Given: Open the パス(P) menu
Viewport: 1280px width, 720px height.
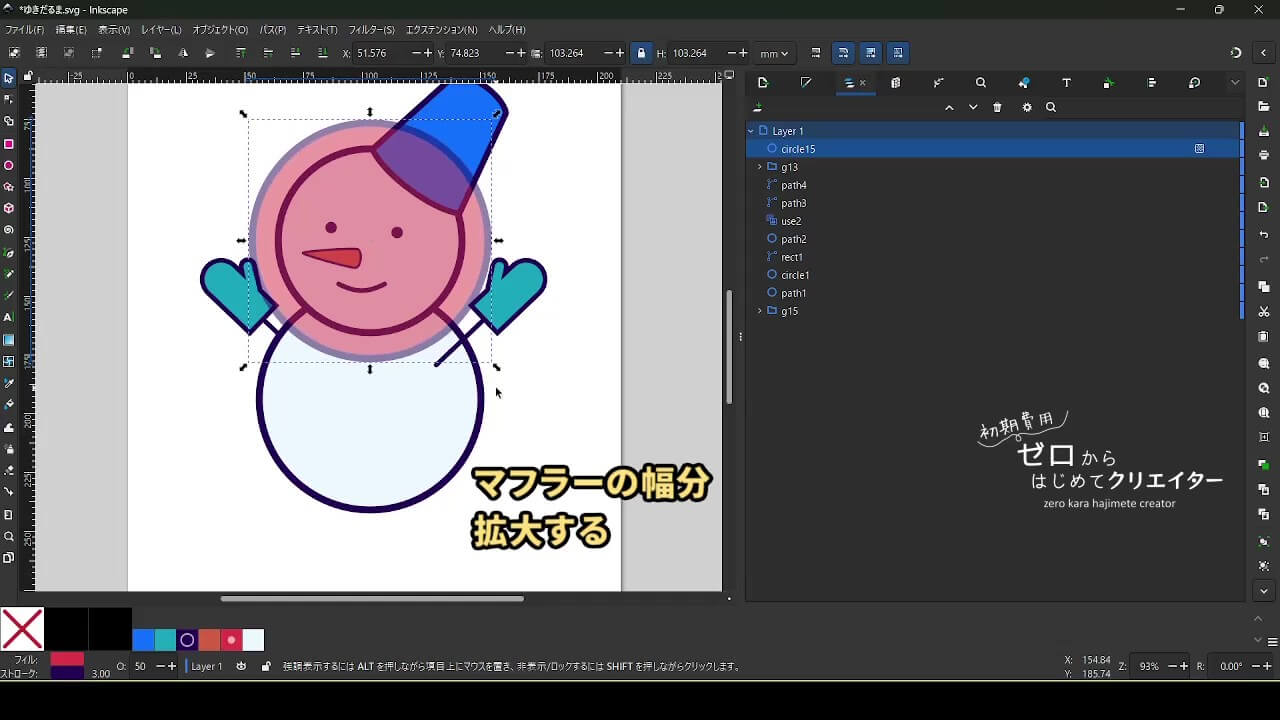Looking at the screenshot, I should 272,30.
